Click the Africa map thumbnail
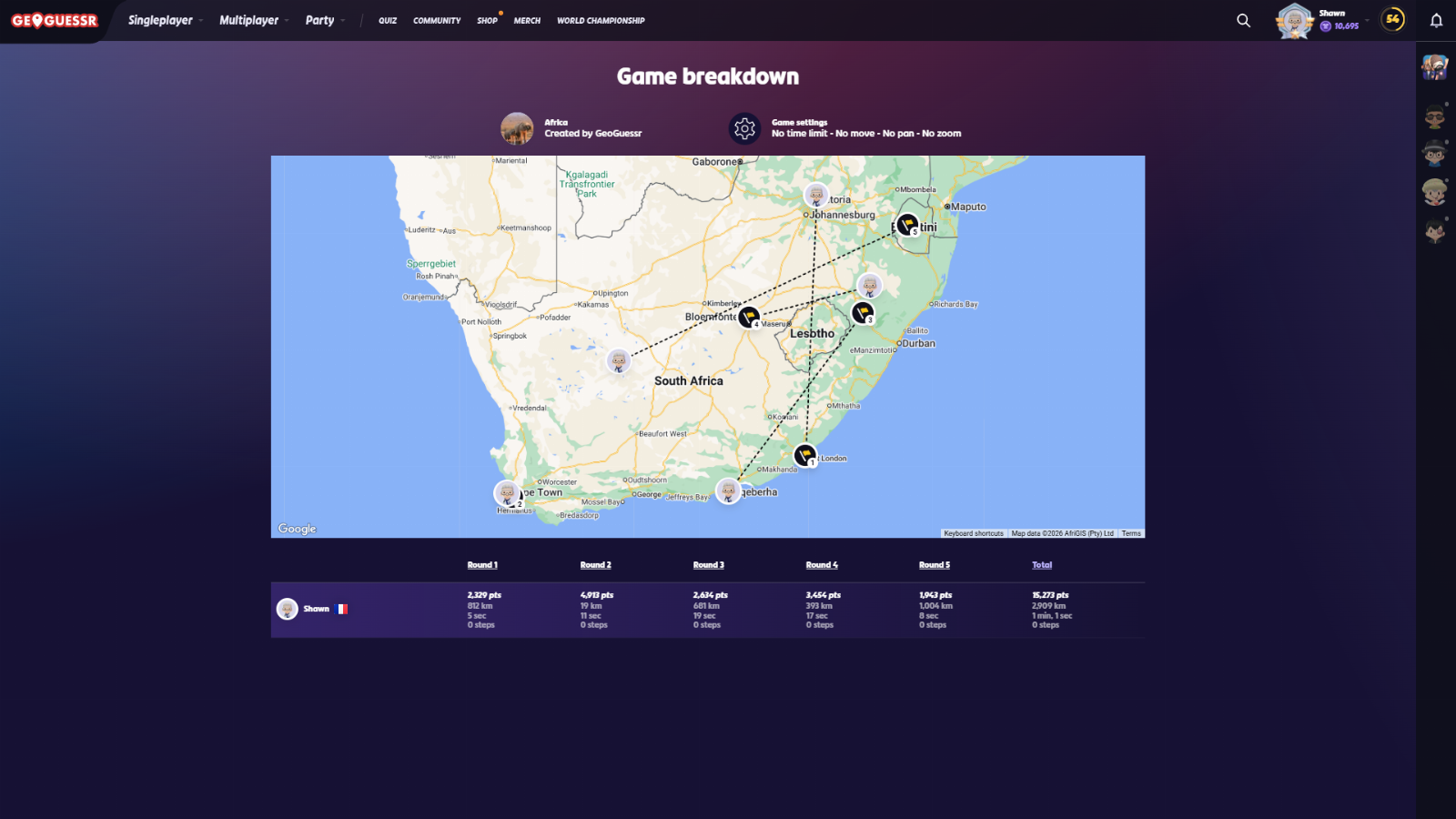1456x819 pixels. (517, 128)
